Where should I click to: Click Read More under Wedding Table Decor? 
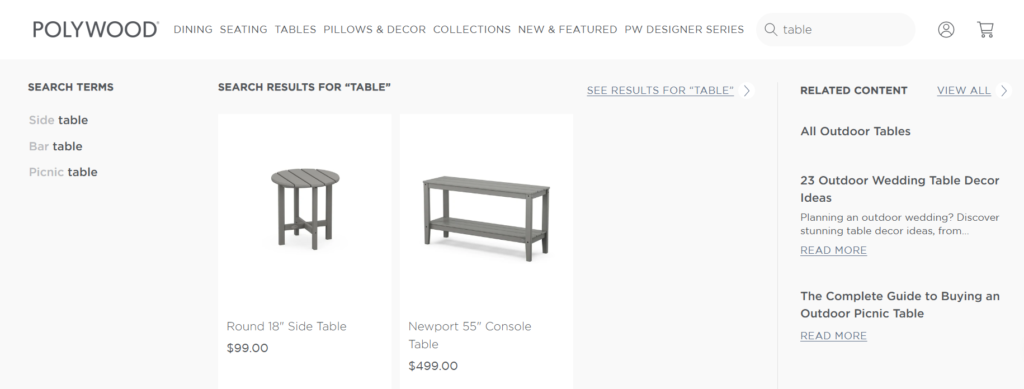(833, 250)
